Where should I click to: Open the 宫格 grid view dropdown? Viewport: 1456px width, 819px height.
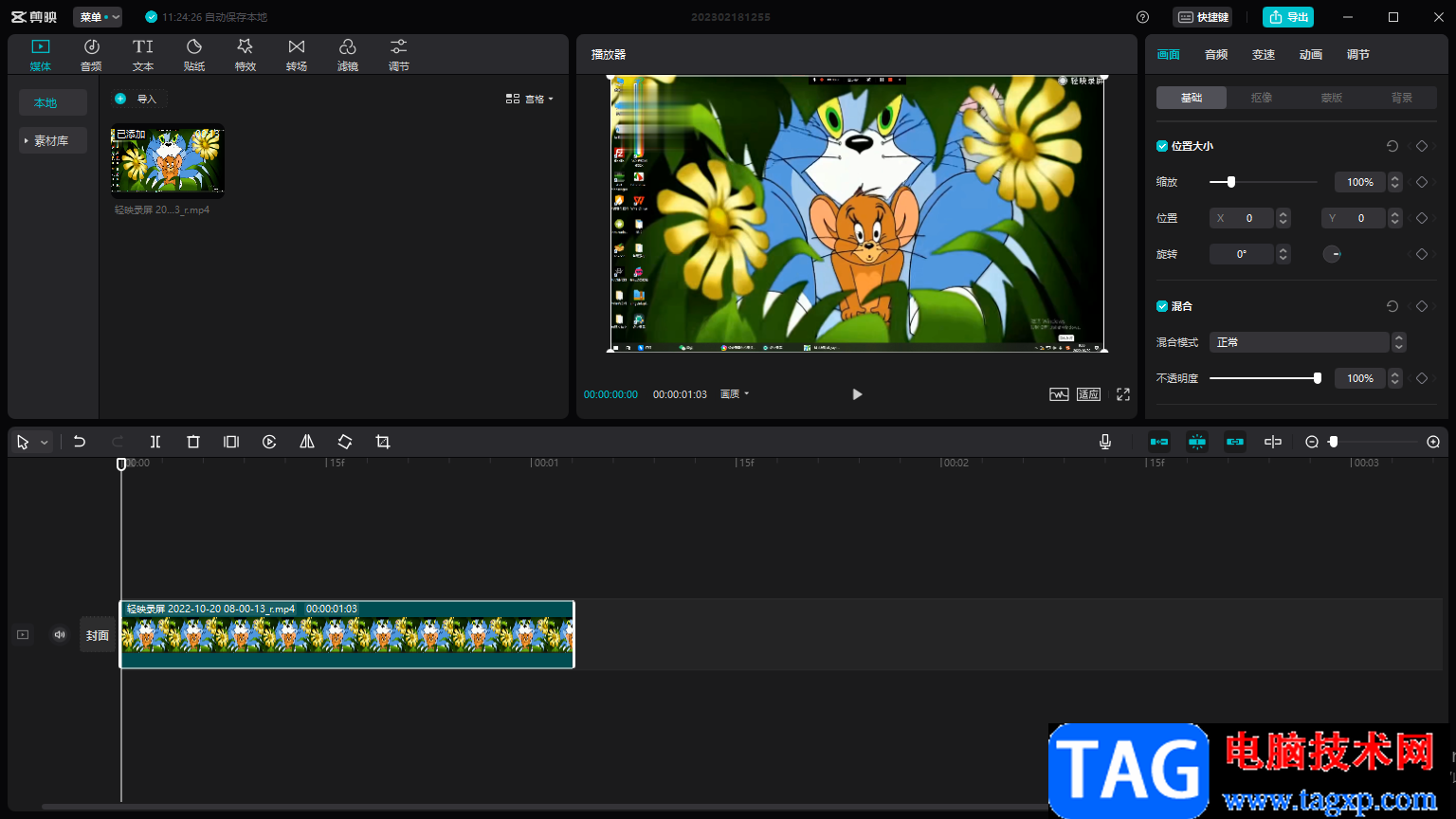(530, 99)
